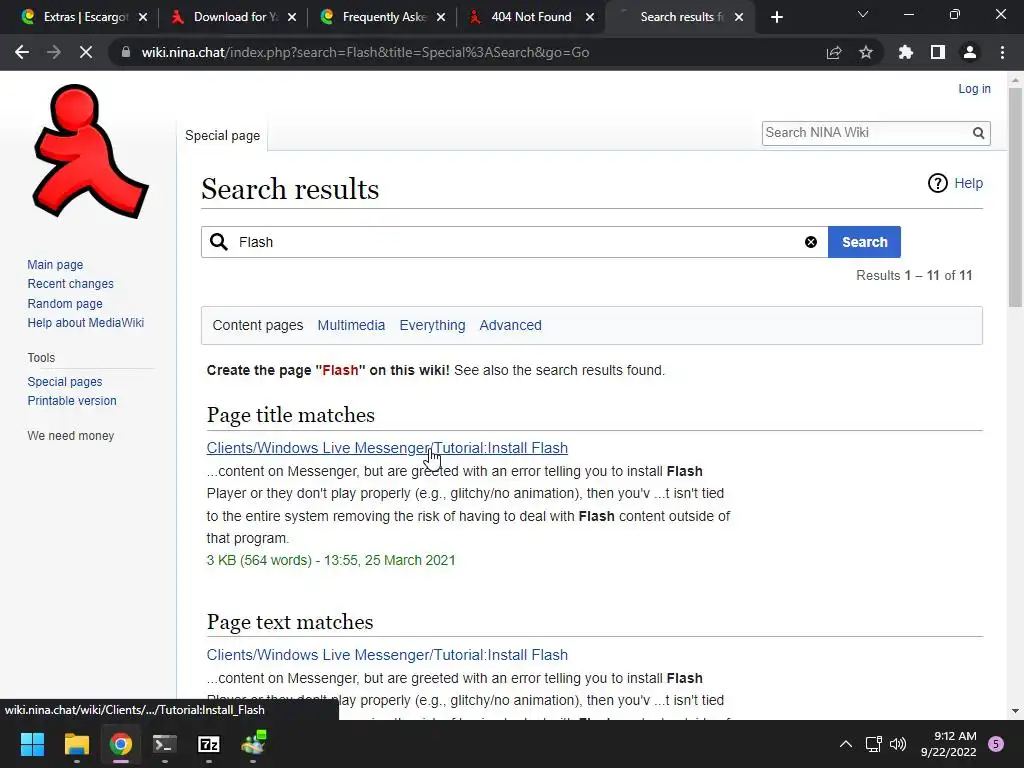This screenshot has width=1024, height=768.
Task: Select the Multimedia search profile
Action: point(351,325)
